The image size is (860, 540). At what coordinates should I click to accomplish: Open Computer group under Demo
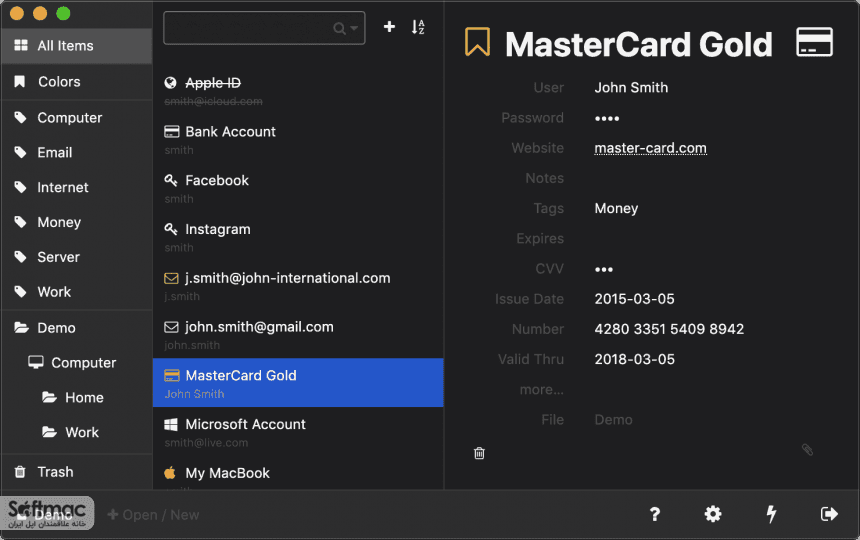point(77,363)
